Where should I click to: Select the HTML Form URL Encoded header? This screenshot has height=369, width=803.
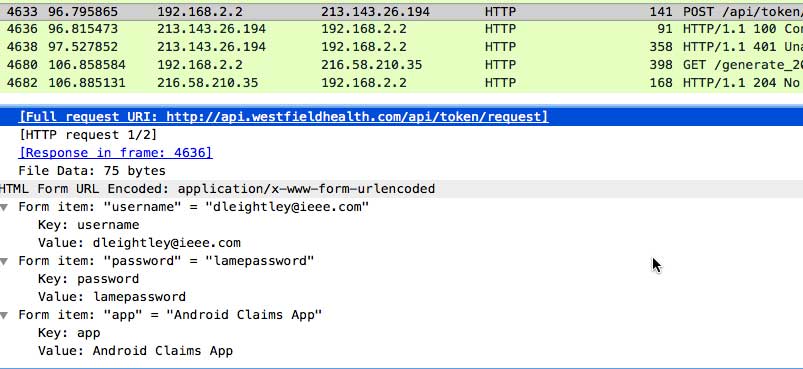click(402, 189)
